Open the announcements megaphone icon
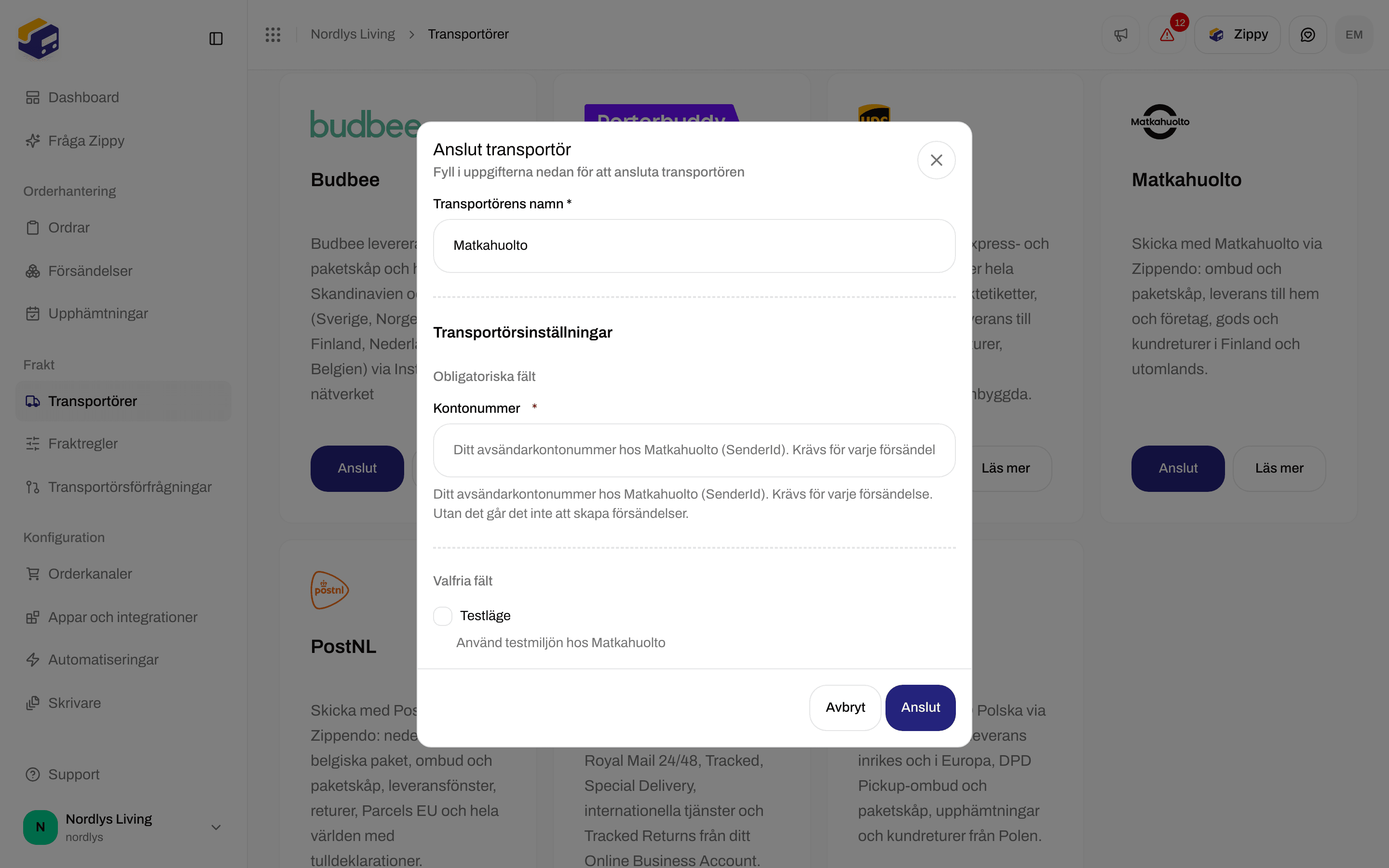Screen dimensions: 1389x868 click(x=1120, y=34)
